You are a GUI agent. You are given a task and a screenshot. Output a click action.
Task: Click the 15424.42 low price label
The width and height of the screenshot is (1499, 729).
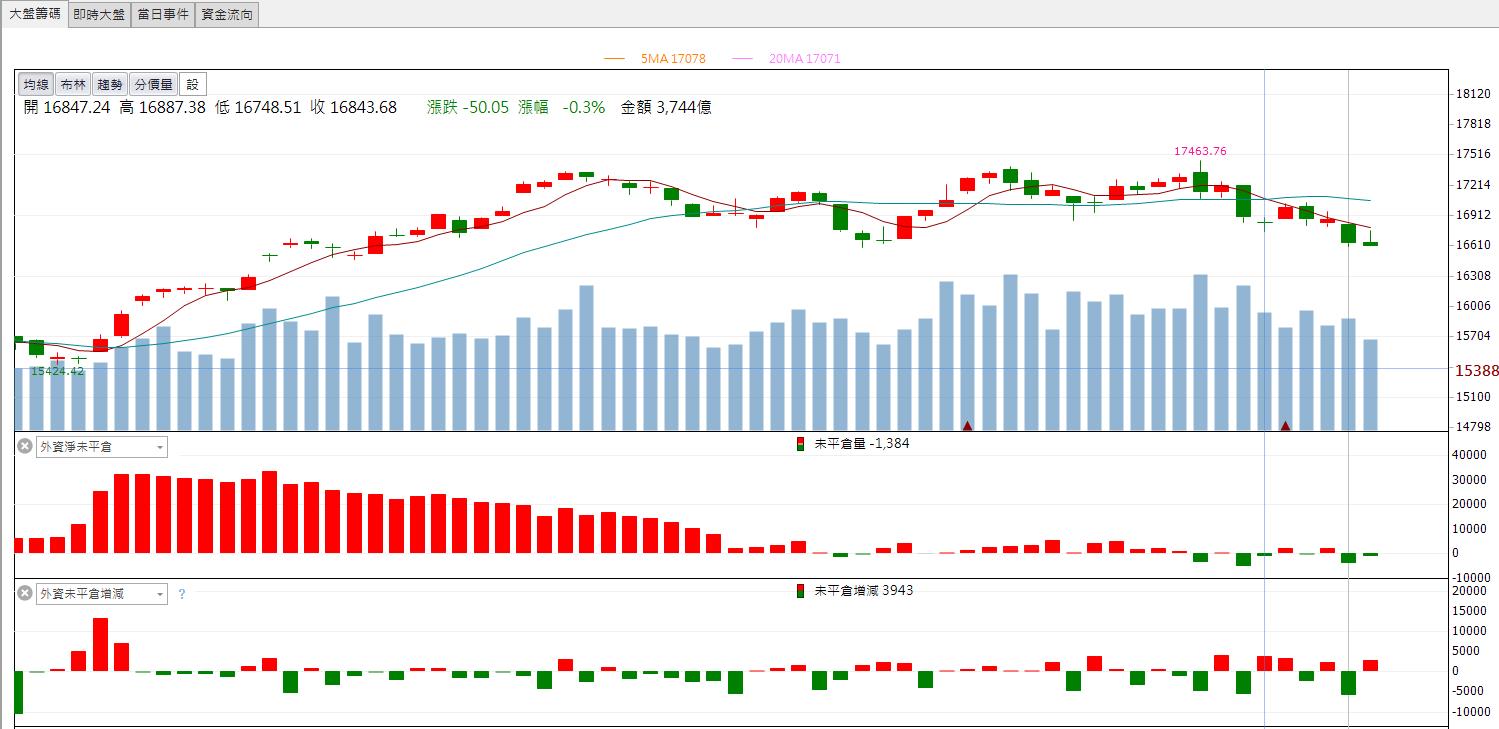pyautogui.click(x=57, y=371)
